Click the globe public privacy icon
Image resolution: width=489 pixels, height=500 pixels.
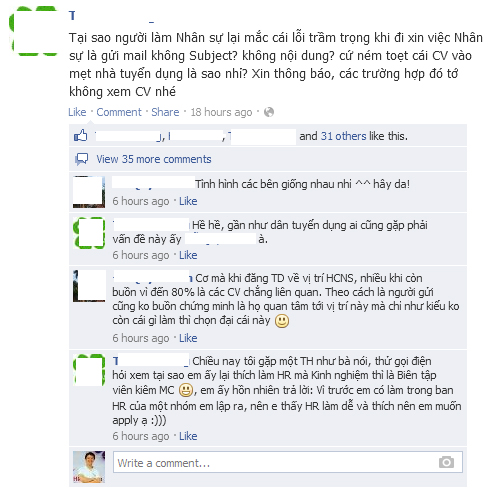point(269,112)
